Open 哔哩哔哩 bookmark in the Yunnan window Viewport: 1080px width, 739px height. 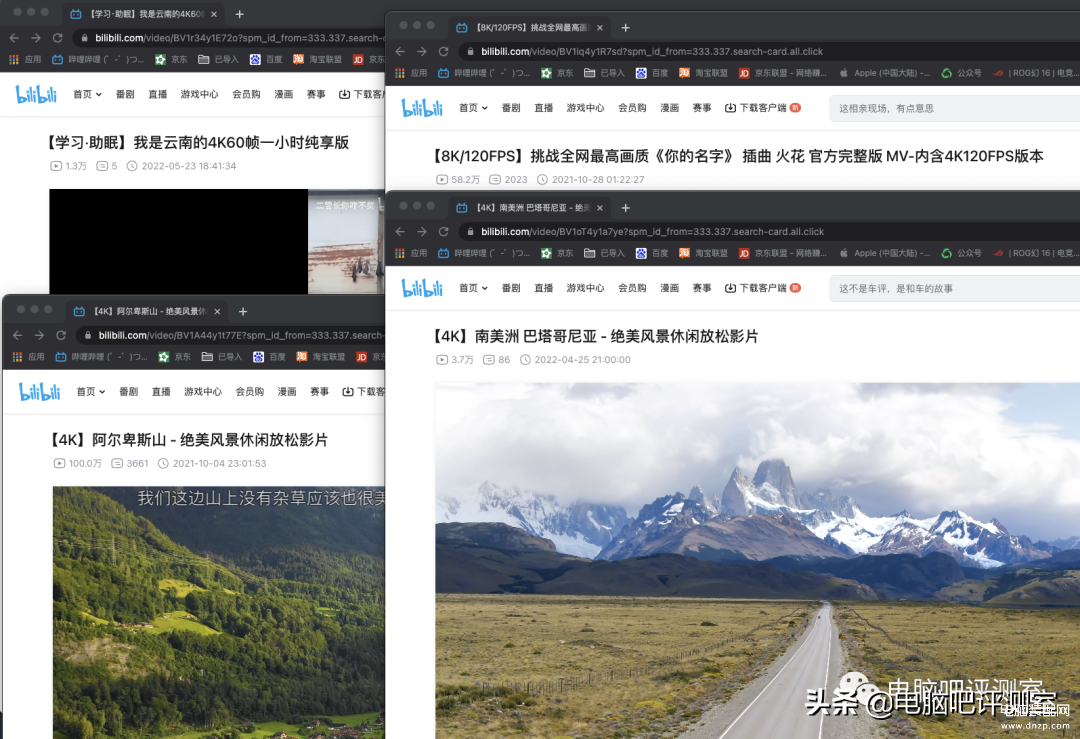(98, 59)
